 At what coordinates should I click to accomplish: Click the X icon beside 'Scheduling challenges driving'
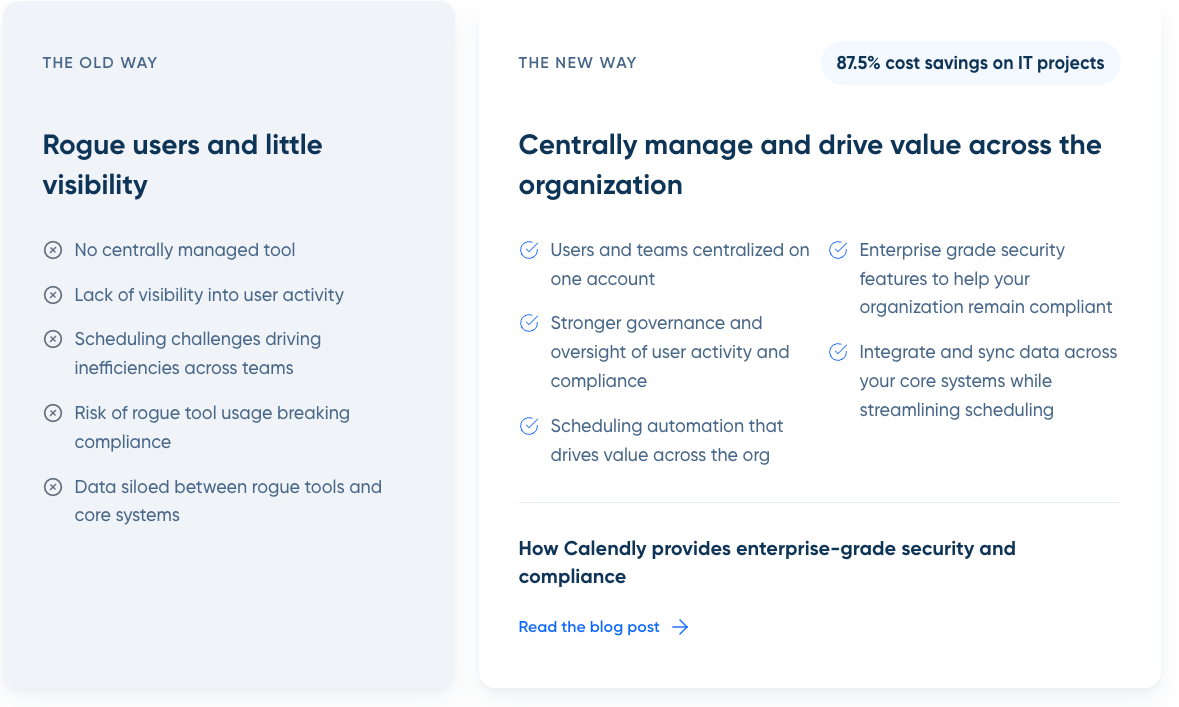53,339
